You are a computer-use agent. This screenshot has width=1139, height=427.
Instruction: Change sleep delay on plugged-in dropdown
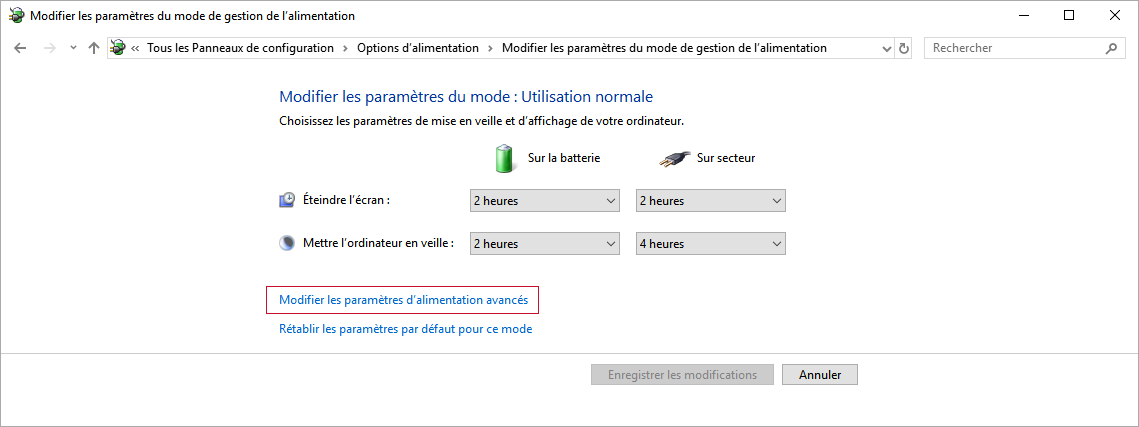710,244
